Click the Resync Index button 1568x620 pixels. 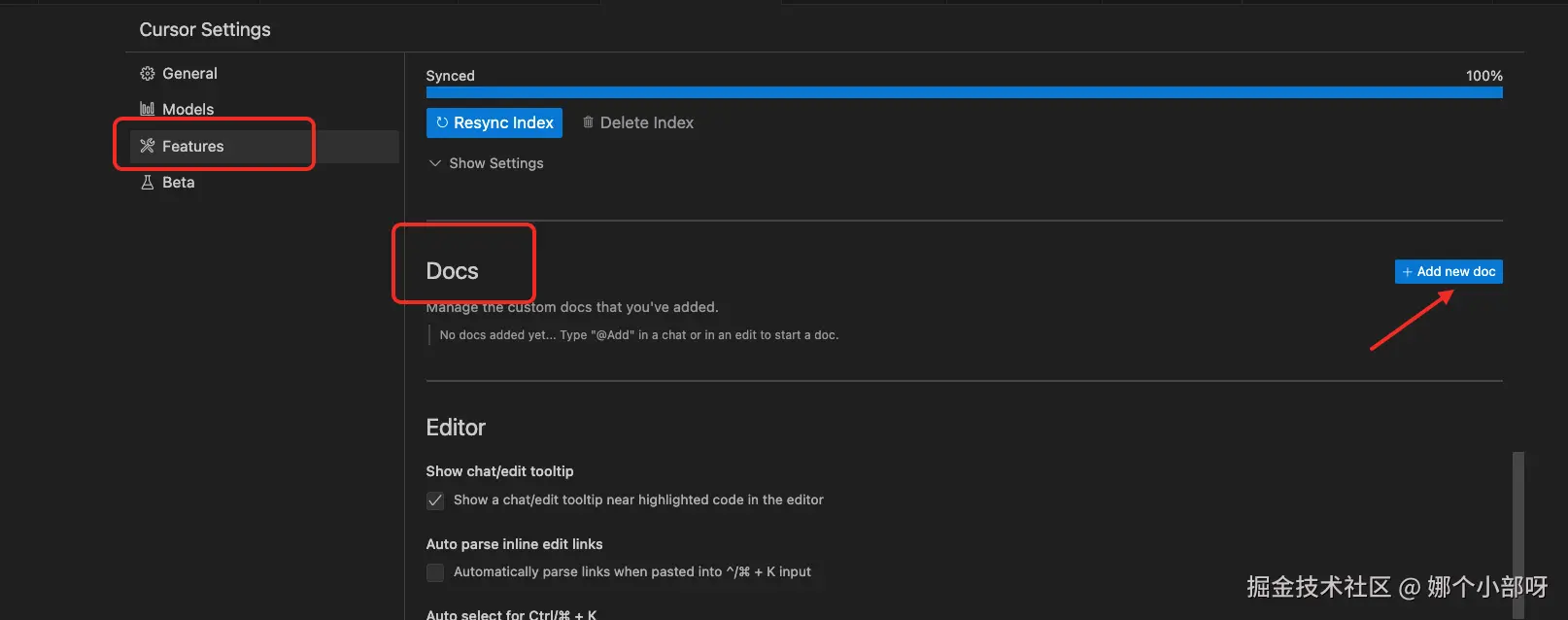tap(494, 122)
